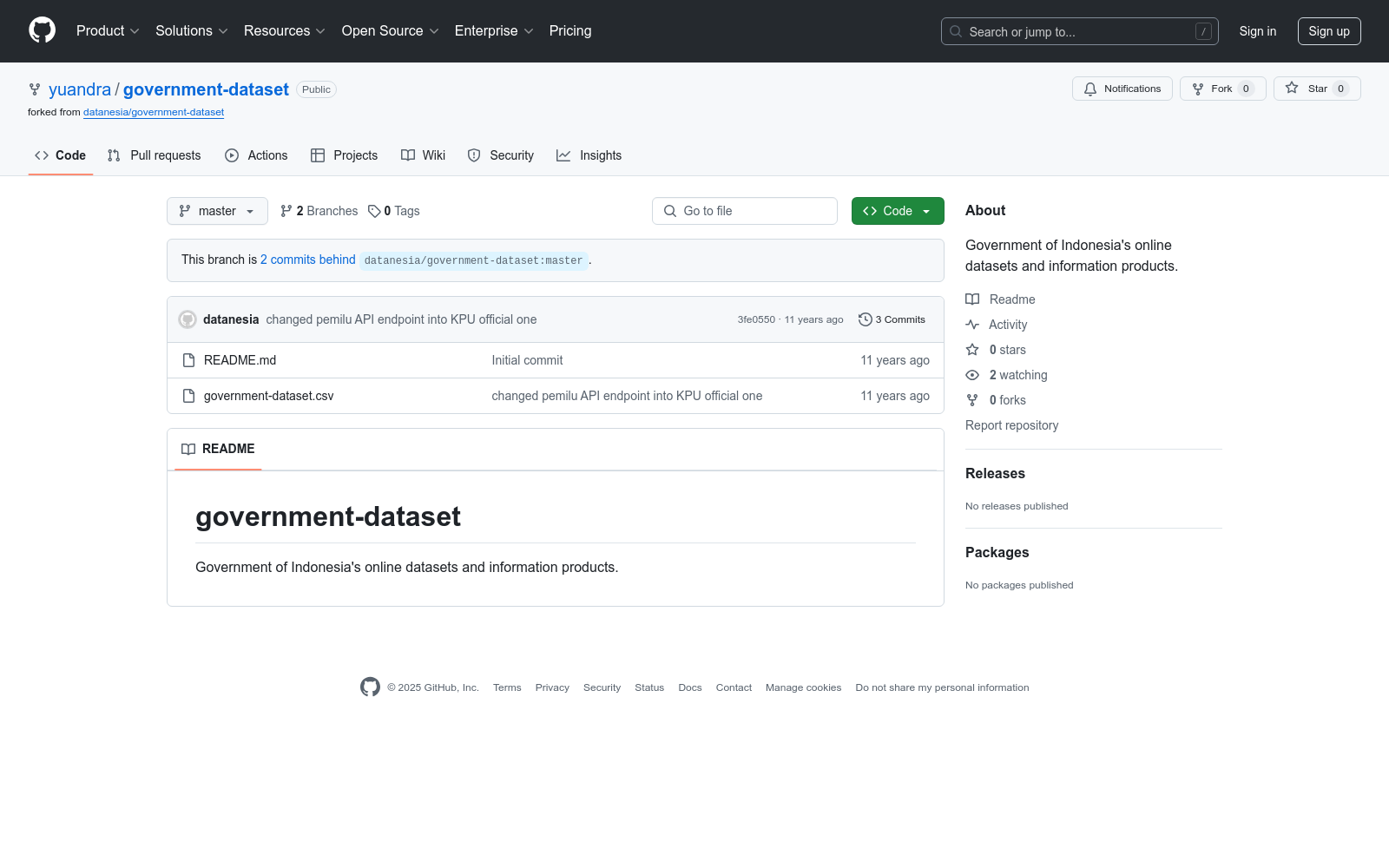Click the datanesia author avatar

pos(188,319)
